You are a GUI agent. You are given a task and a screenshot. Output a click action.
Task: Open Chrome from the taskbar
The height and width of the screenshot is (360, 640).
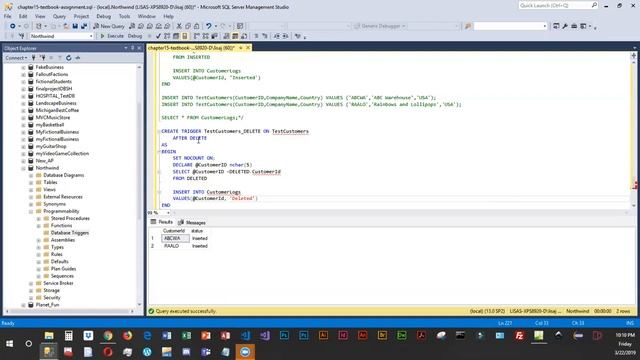coord(108,336)
